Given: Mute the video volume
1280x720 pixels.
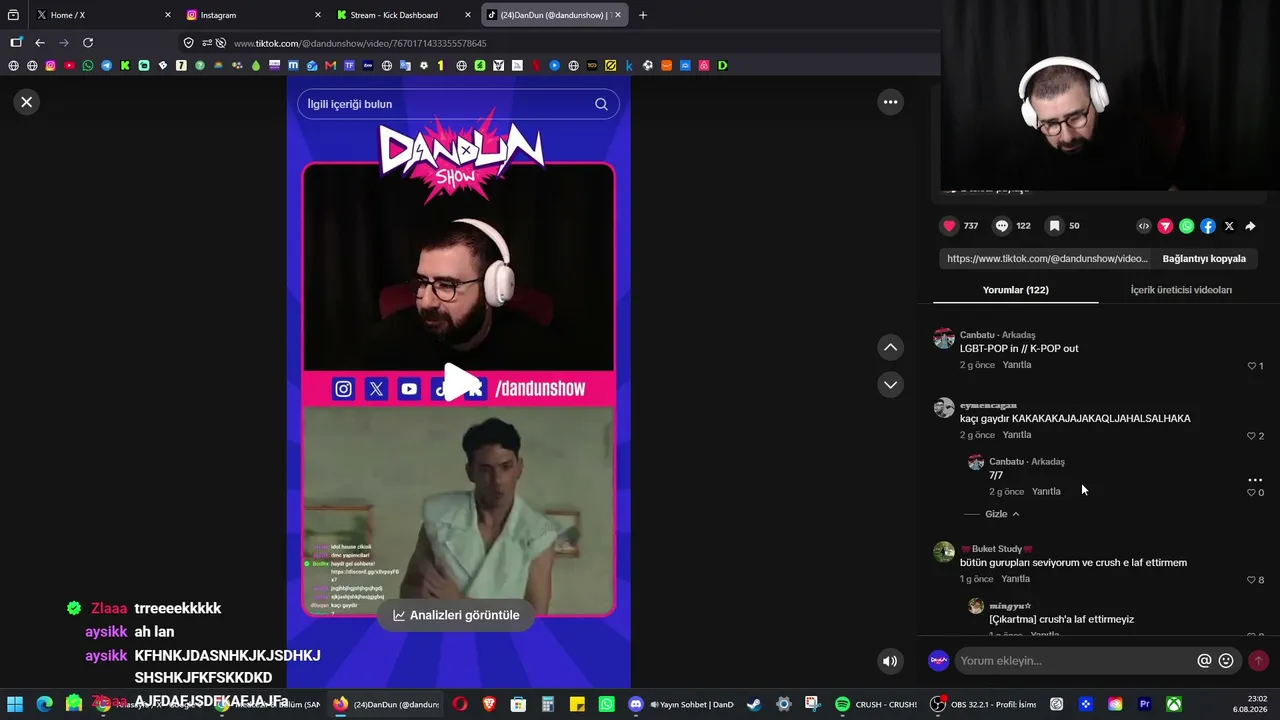Looking at the screenshot, I should 889,661.
